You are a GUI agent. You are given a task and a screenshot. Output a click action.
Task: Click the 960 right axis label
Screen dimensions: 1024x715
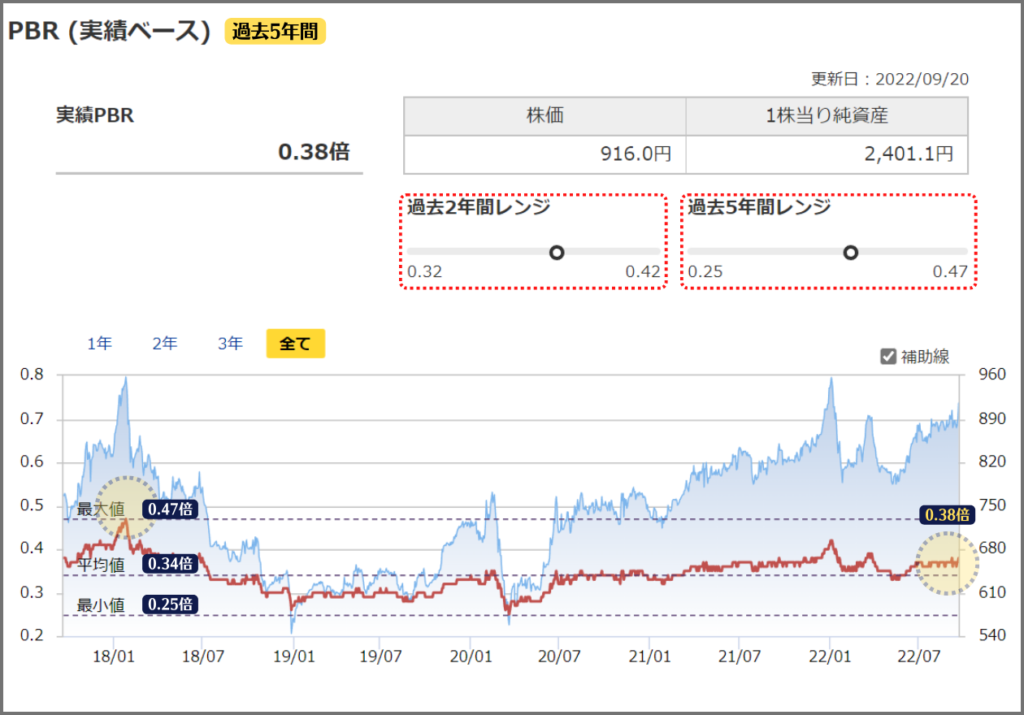[x=992, y=374]
